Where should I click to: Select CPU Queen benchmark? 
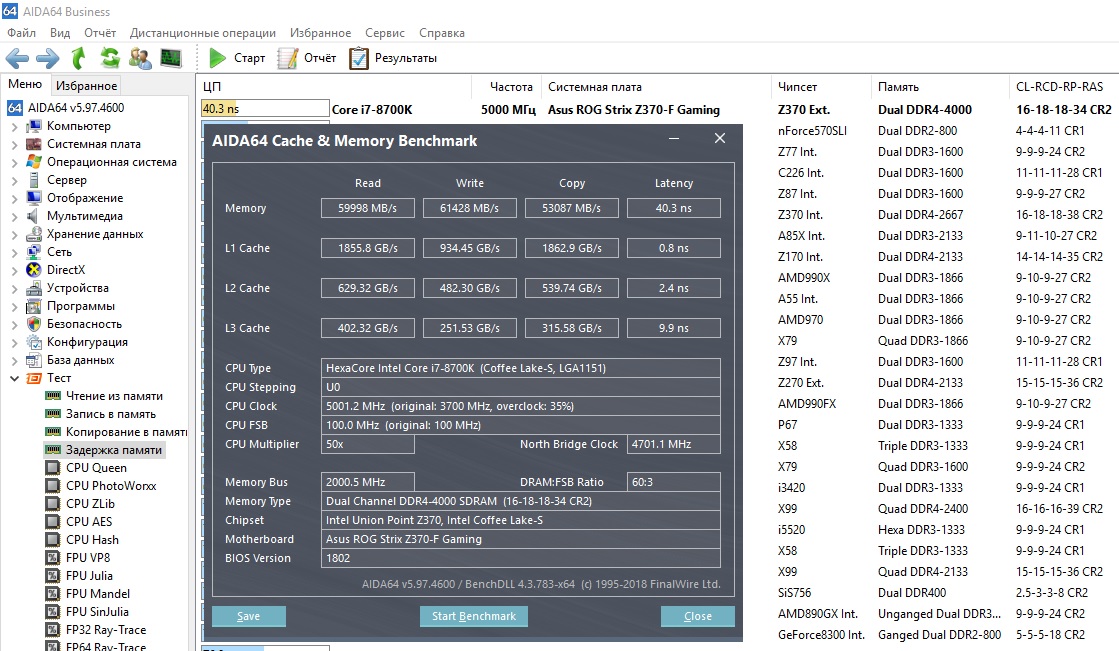[96, 468]
